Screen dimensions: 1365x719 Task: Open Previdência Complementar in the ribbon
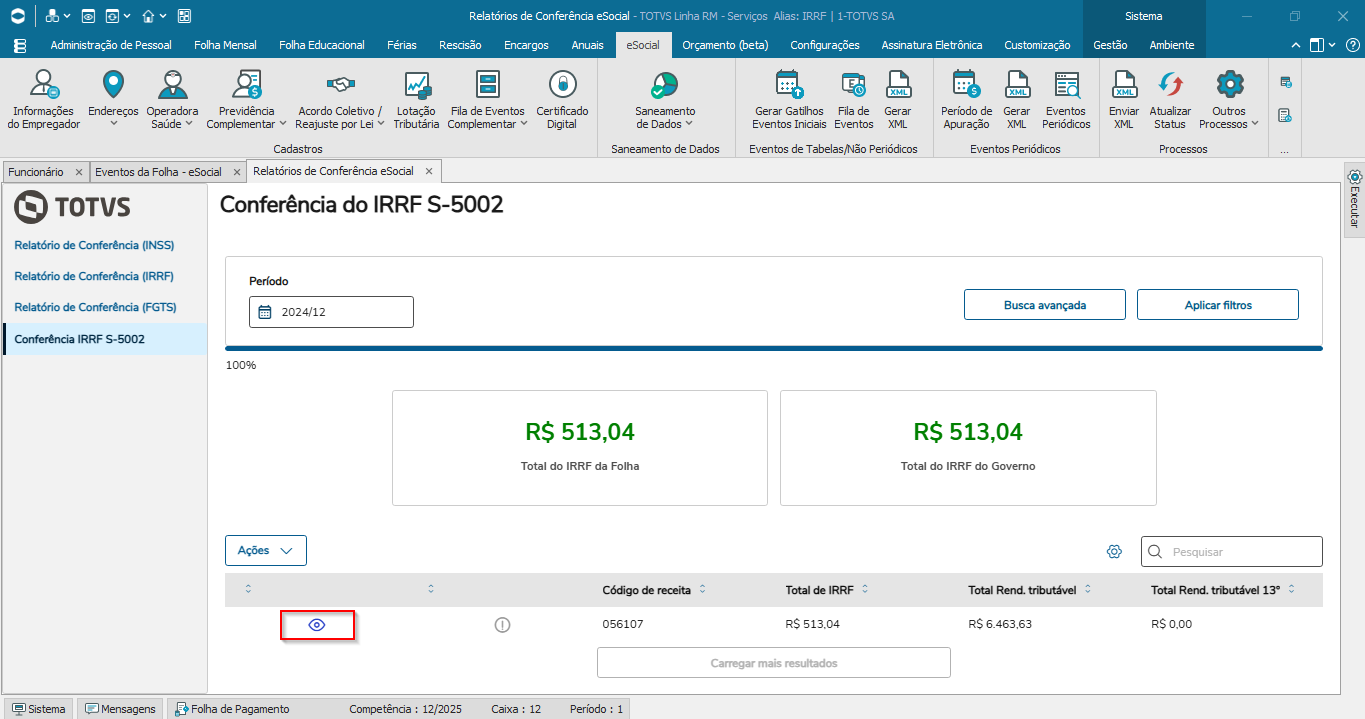tap(246, 100)
